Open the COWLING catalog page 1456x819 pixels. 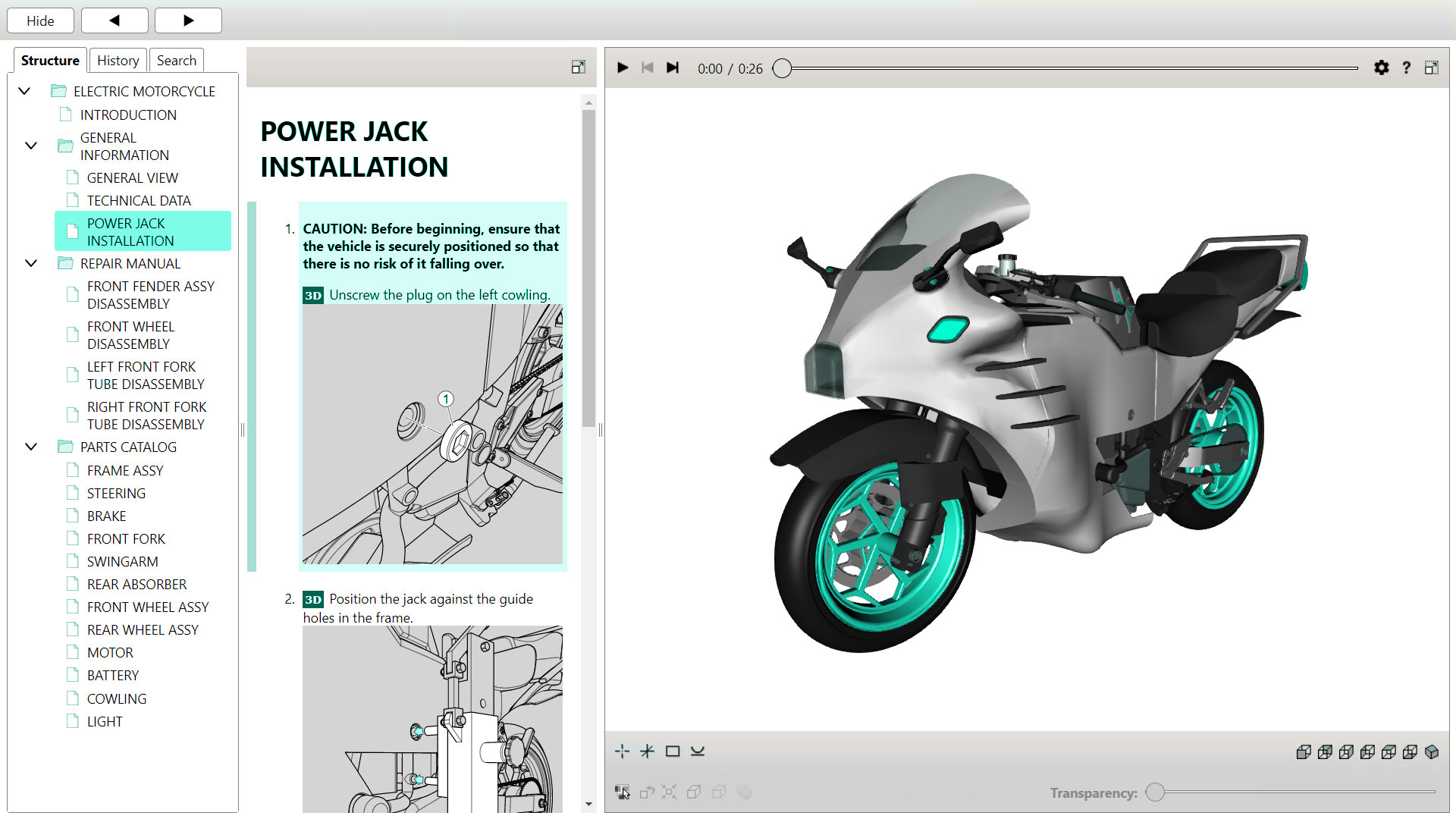116,698
